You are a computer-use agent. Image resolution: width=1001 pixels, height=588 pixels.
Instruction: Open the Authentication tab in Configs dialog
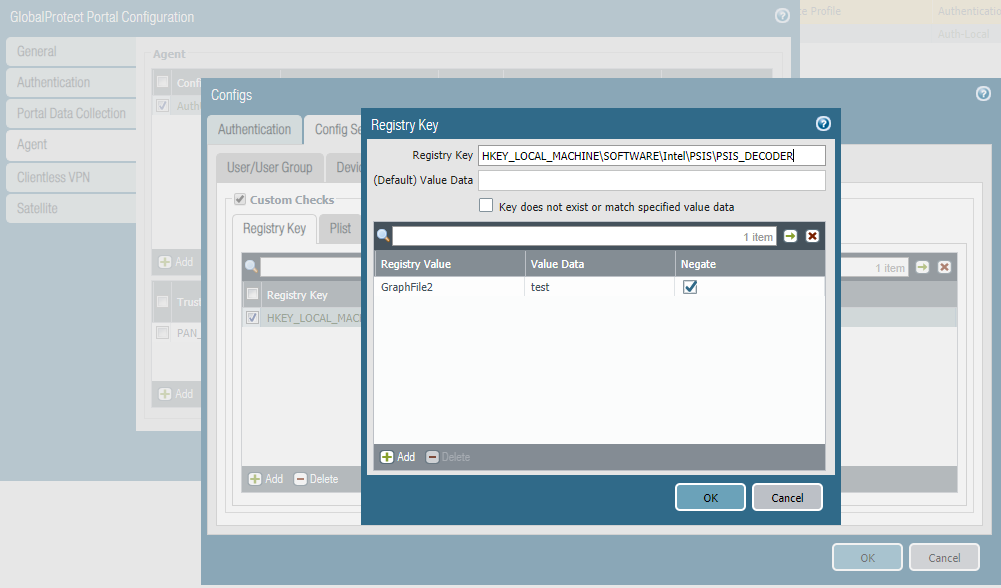253,129
